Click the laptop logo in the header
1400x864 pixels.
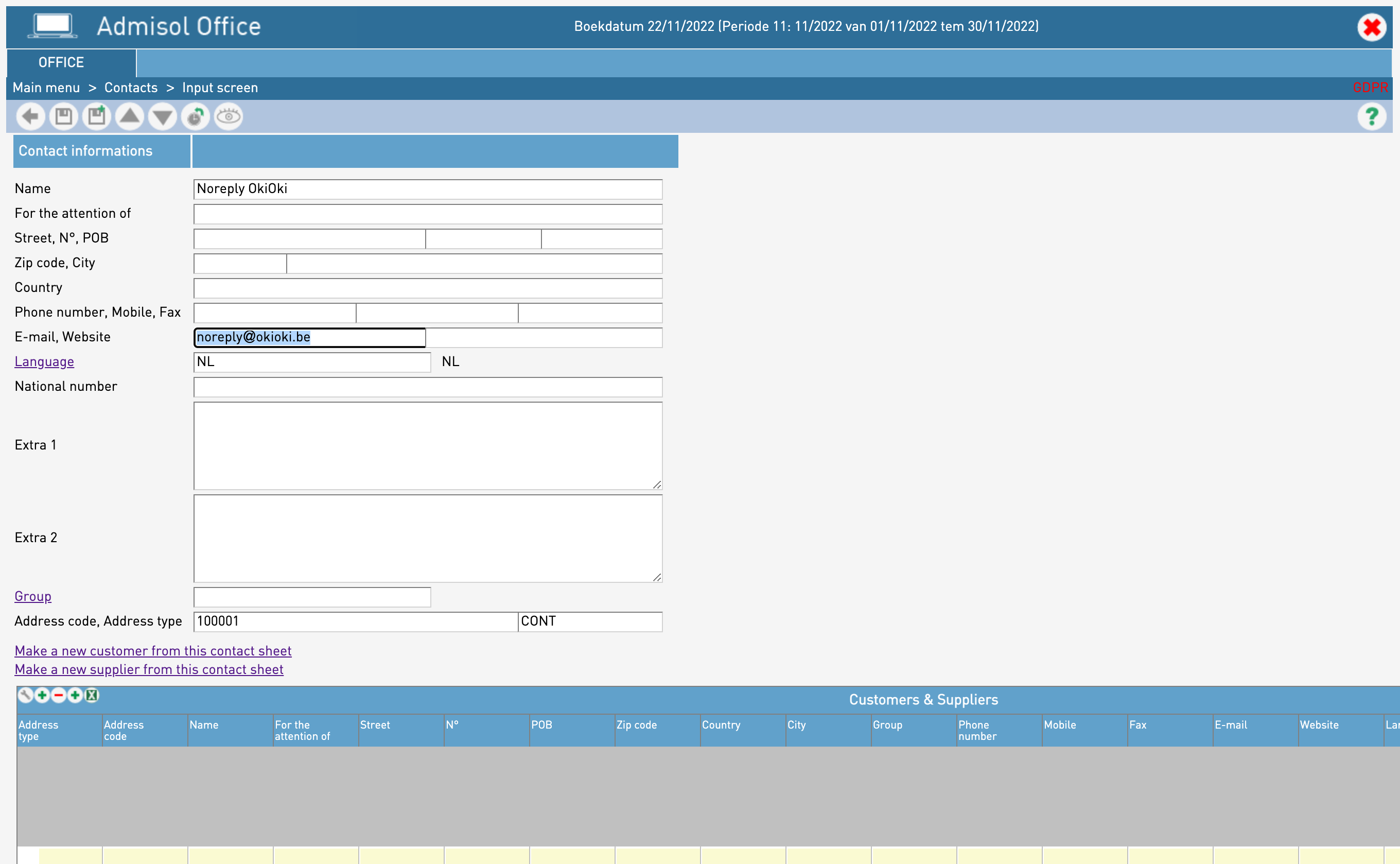pyautogui.click(x=52, y=26)
